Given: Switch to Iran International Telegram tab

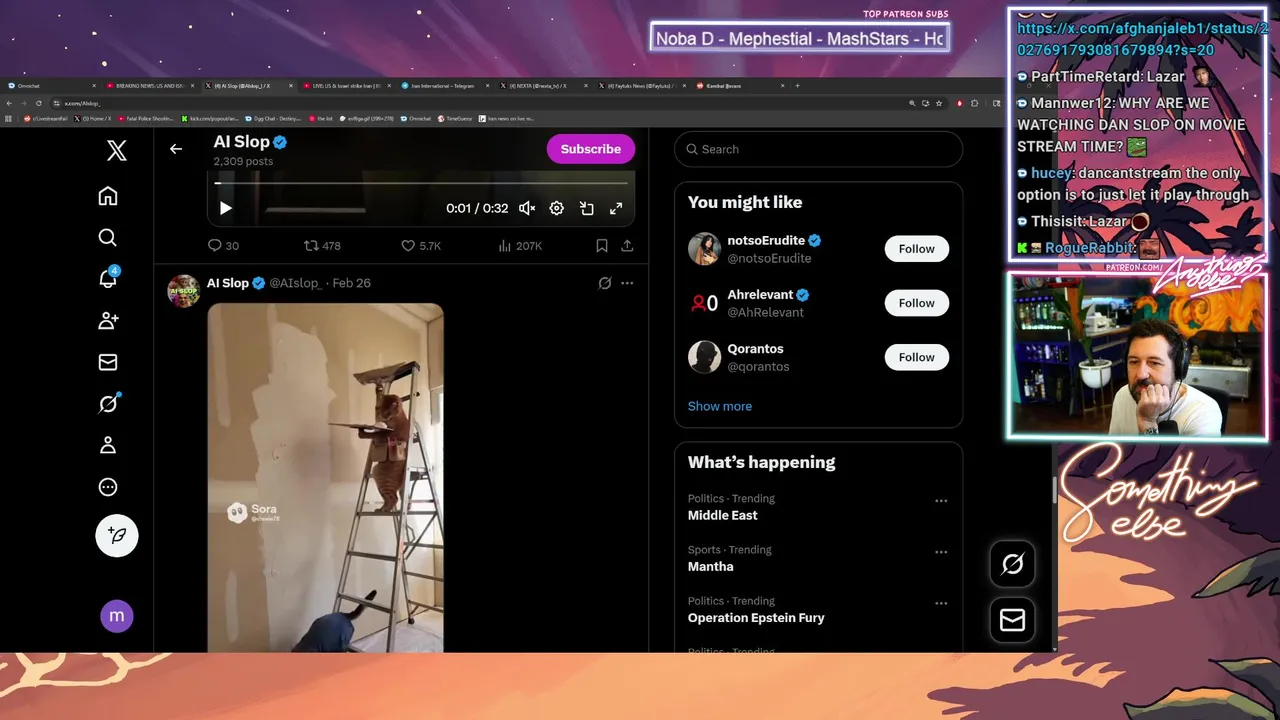Looking at the screenshot, I should (444, 86).
